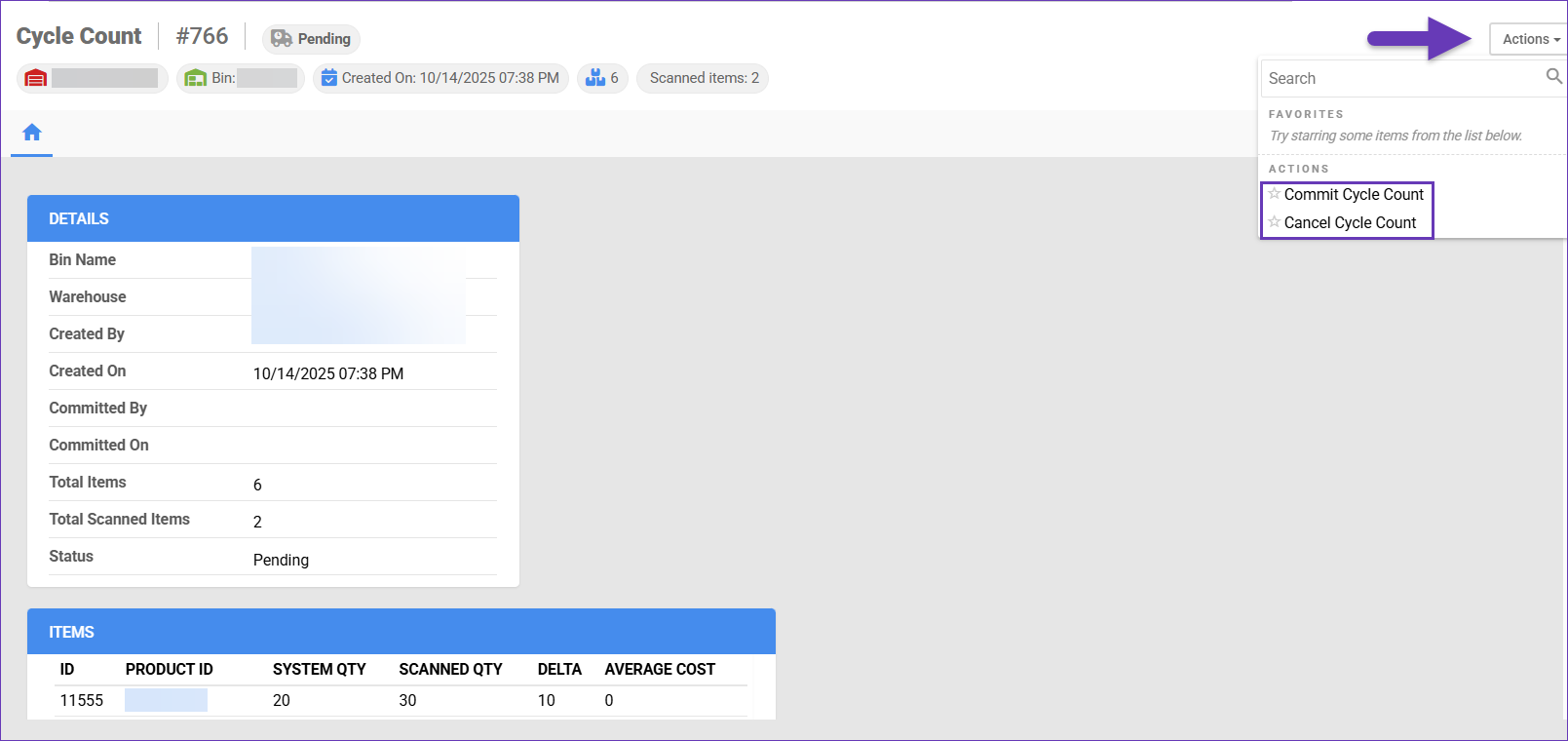1568x741 pixels.
Task: Click the highlighted product ID in row 11555
Action: pos(166,700)
